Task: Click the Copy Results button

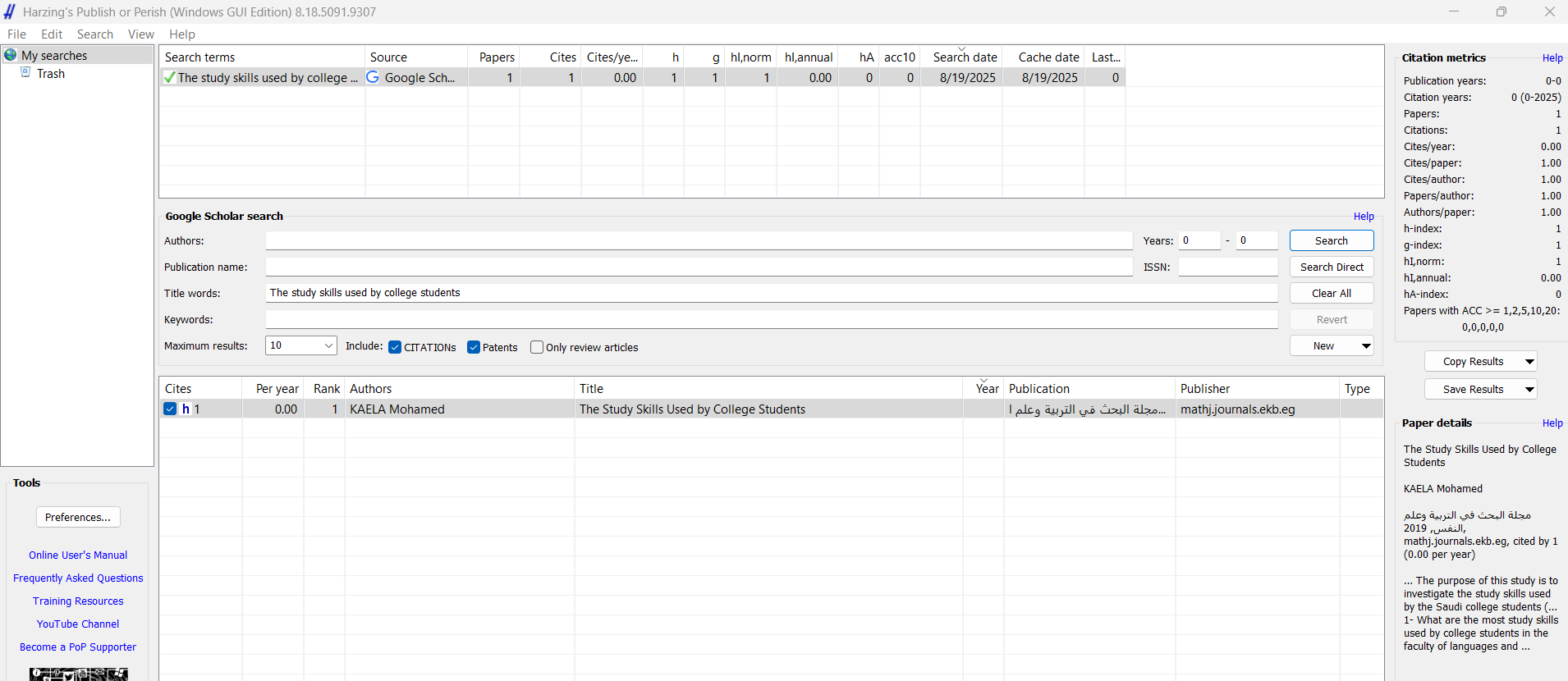Action: coord(1473,362)
